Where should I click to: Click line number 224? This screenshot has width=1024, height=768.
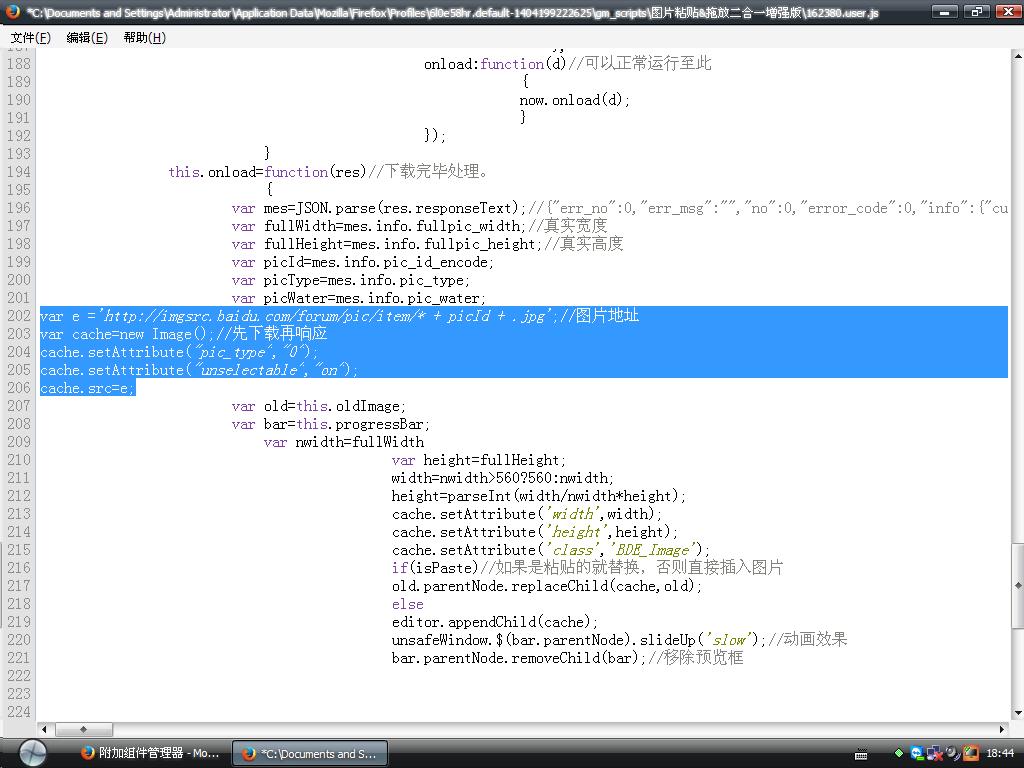19,712
